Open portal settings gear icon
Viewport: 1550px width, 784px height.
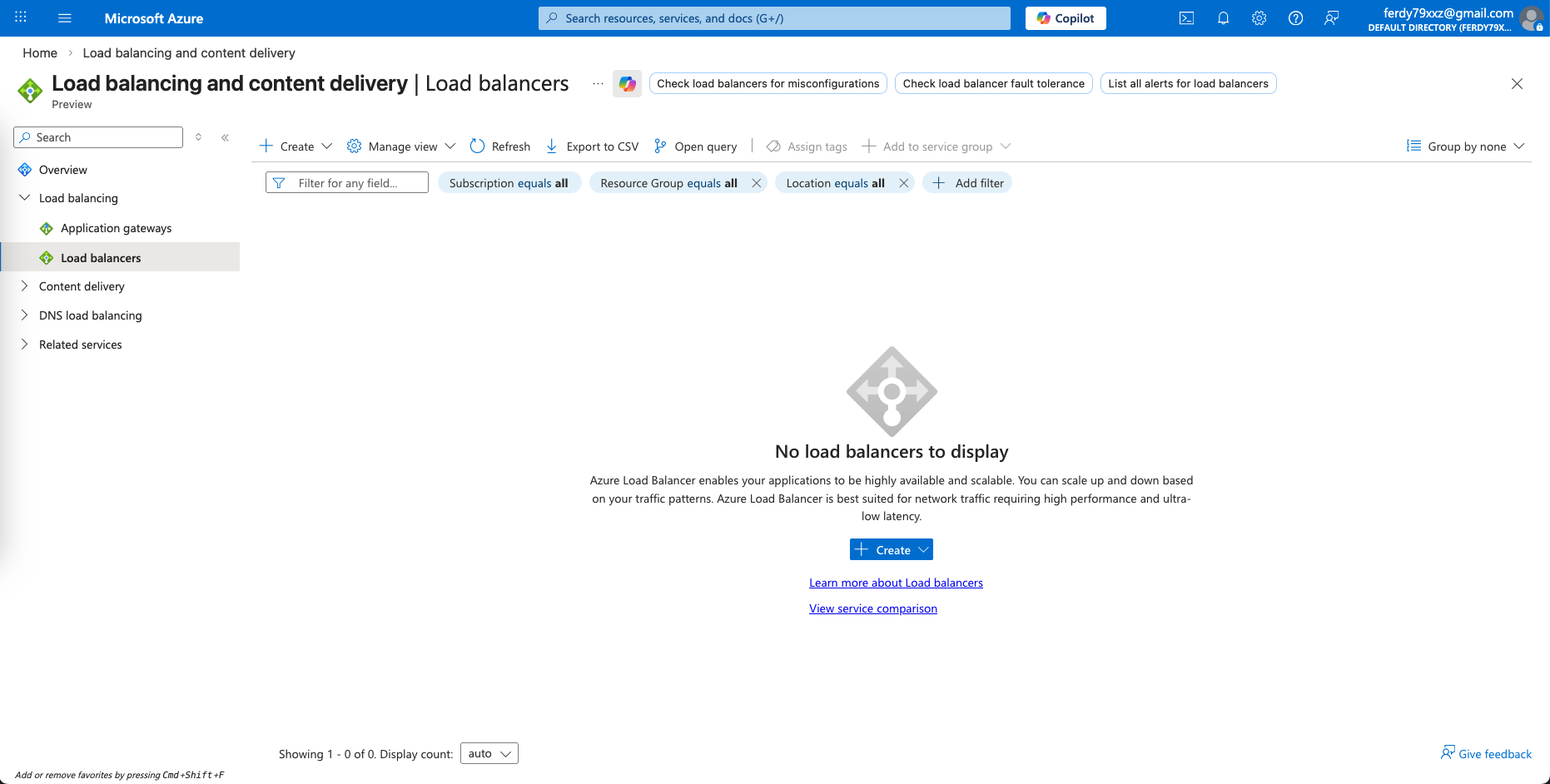pyautogui.click(x=1259, y=18)
